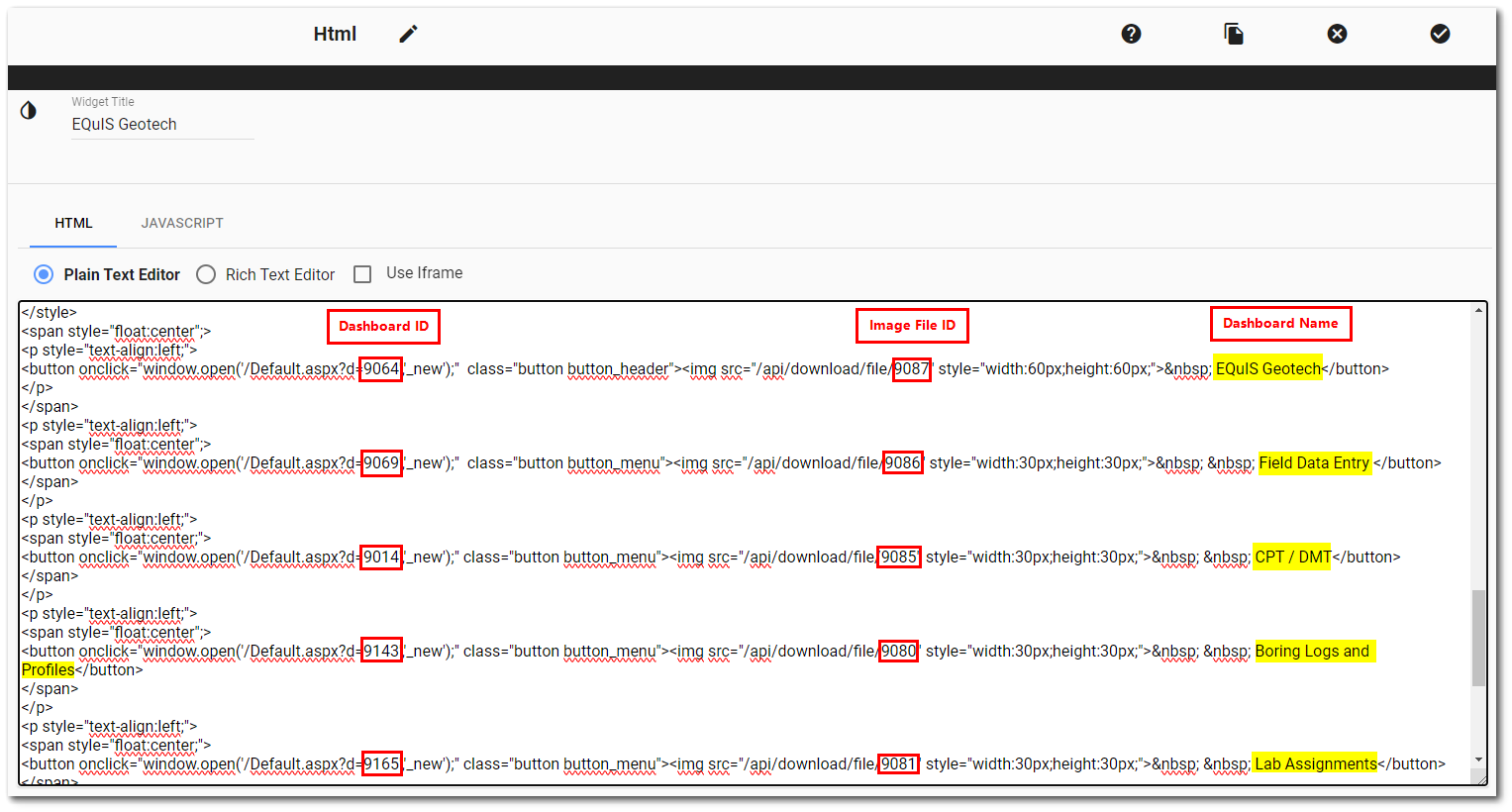Cancel changes with the X circle icon

pyautogui.click(x=1337, y=34)
